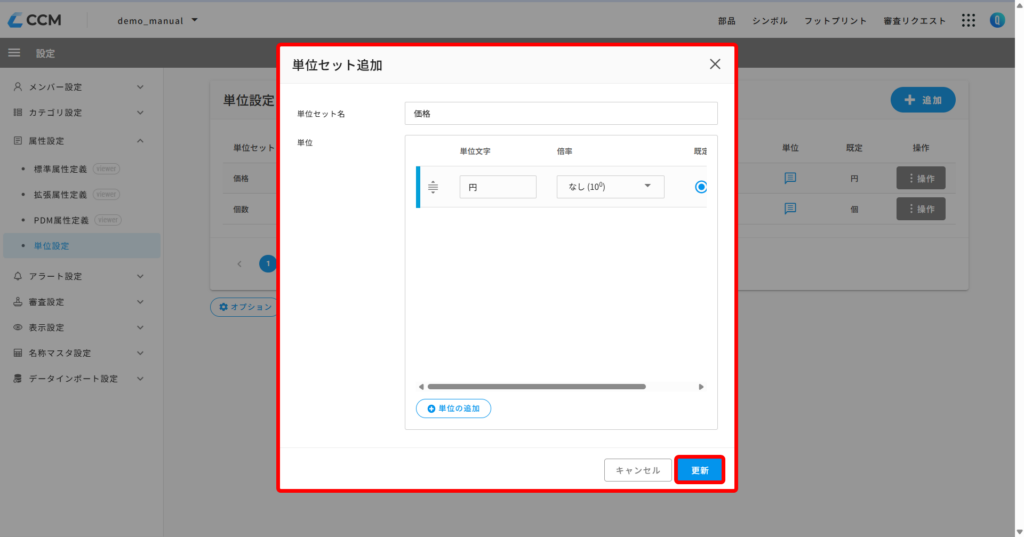
Task: Open 部品 in top navigation
Action: click(727, 21)
